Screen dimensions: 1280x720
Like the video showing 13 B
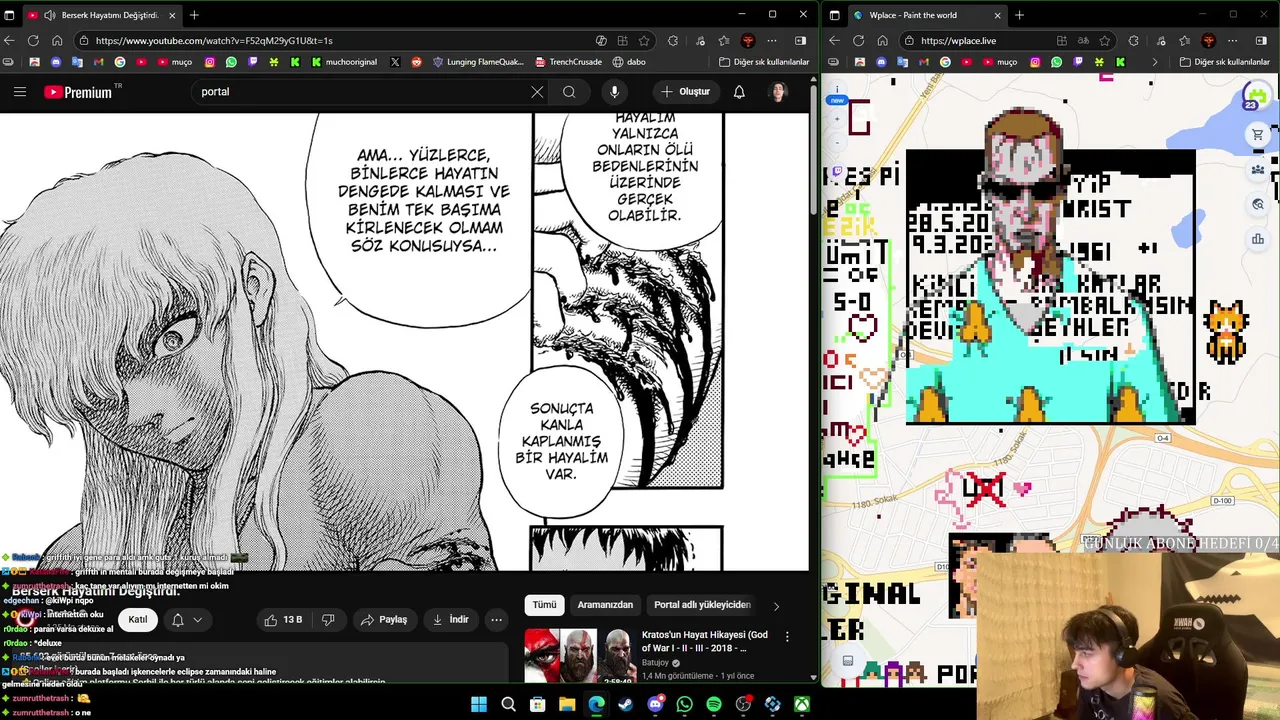click(284, 620)
